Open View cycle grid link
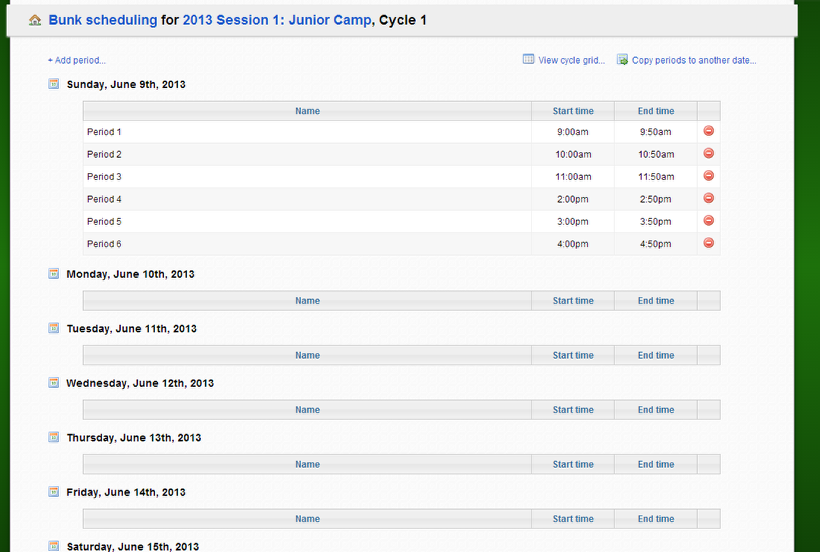Screen dimensions: 820x552 click(x=571, y=61)
